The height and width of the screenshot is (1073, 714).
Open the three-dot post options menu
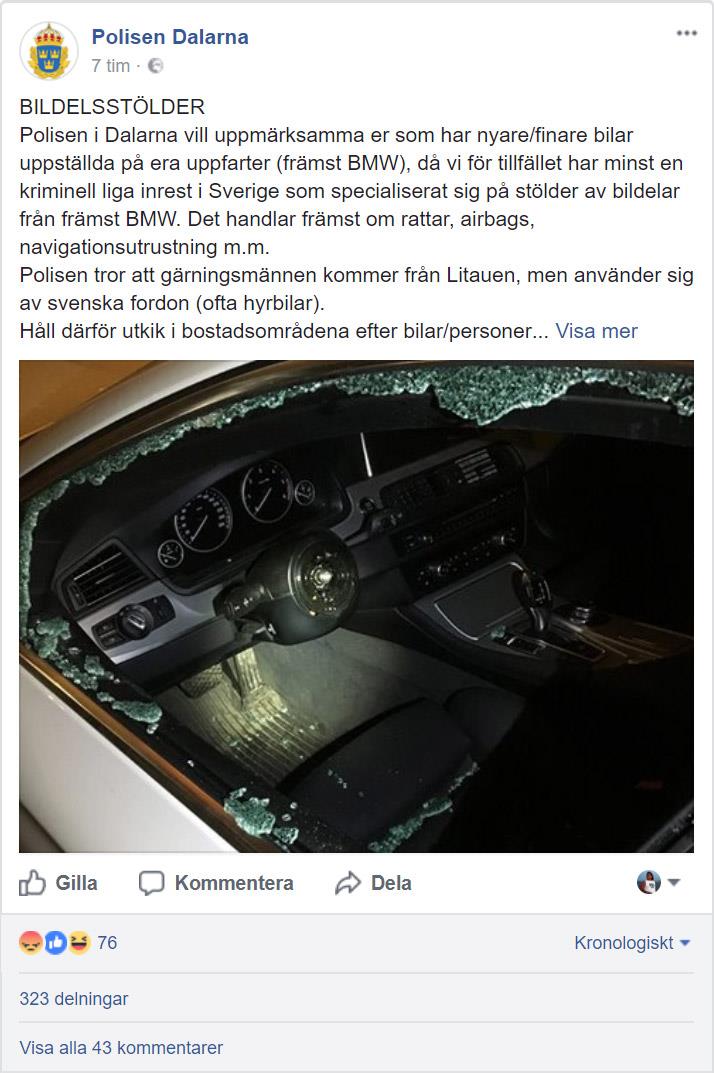[687, 34]
